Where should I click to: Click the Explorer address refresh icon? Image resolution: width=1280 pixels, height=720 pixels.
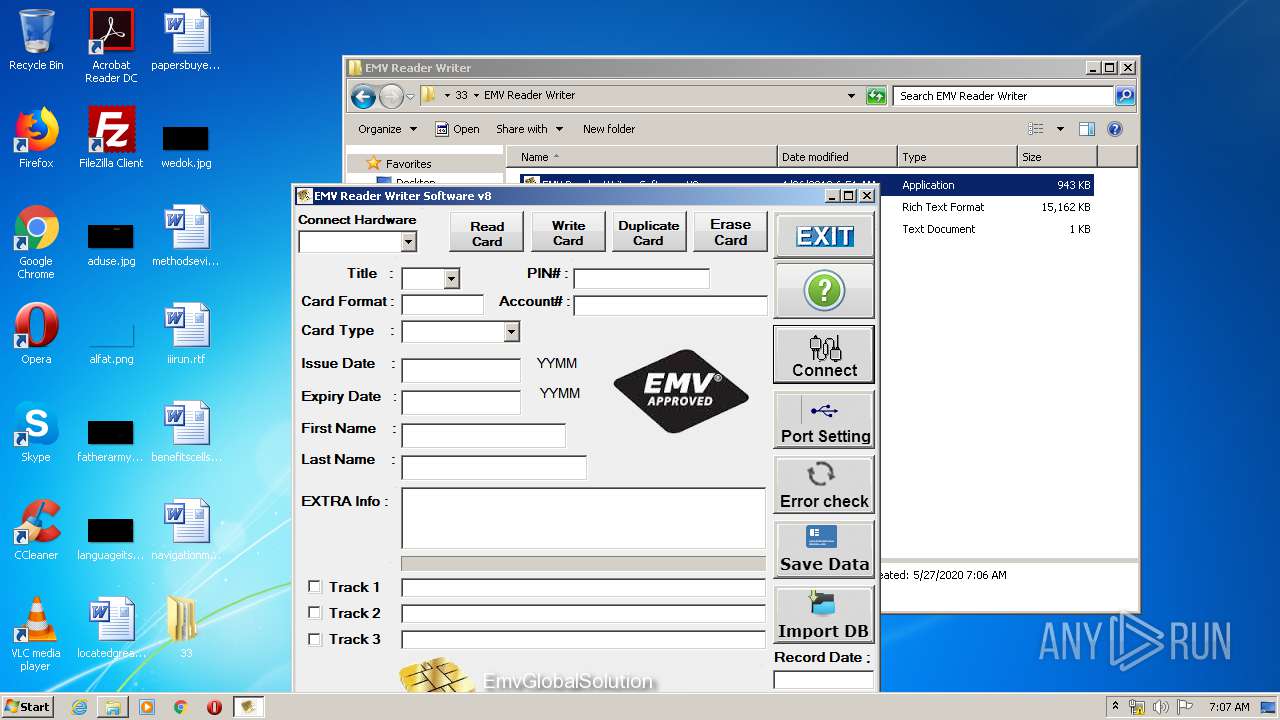coord(876,96)
